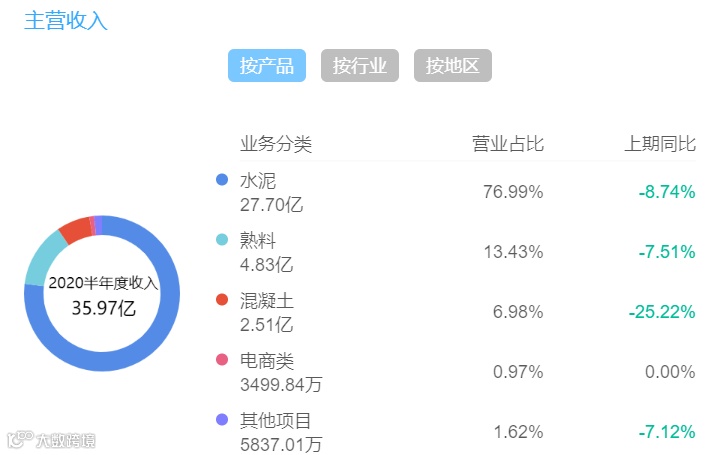Click the pink 电商类 legend dot
The width and height of the screenshot is (720, 455).
click(222, 359)
